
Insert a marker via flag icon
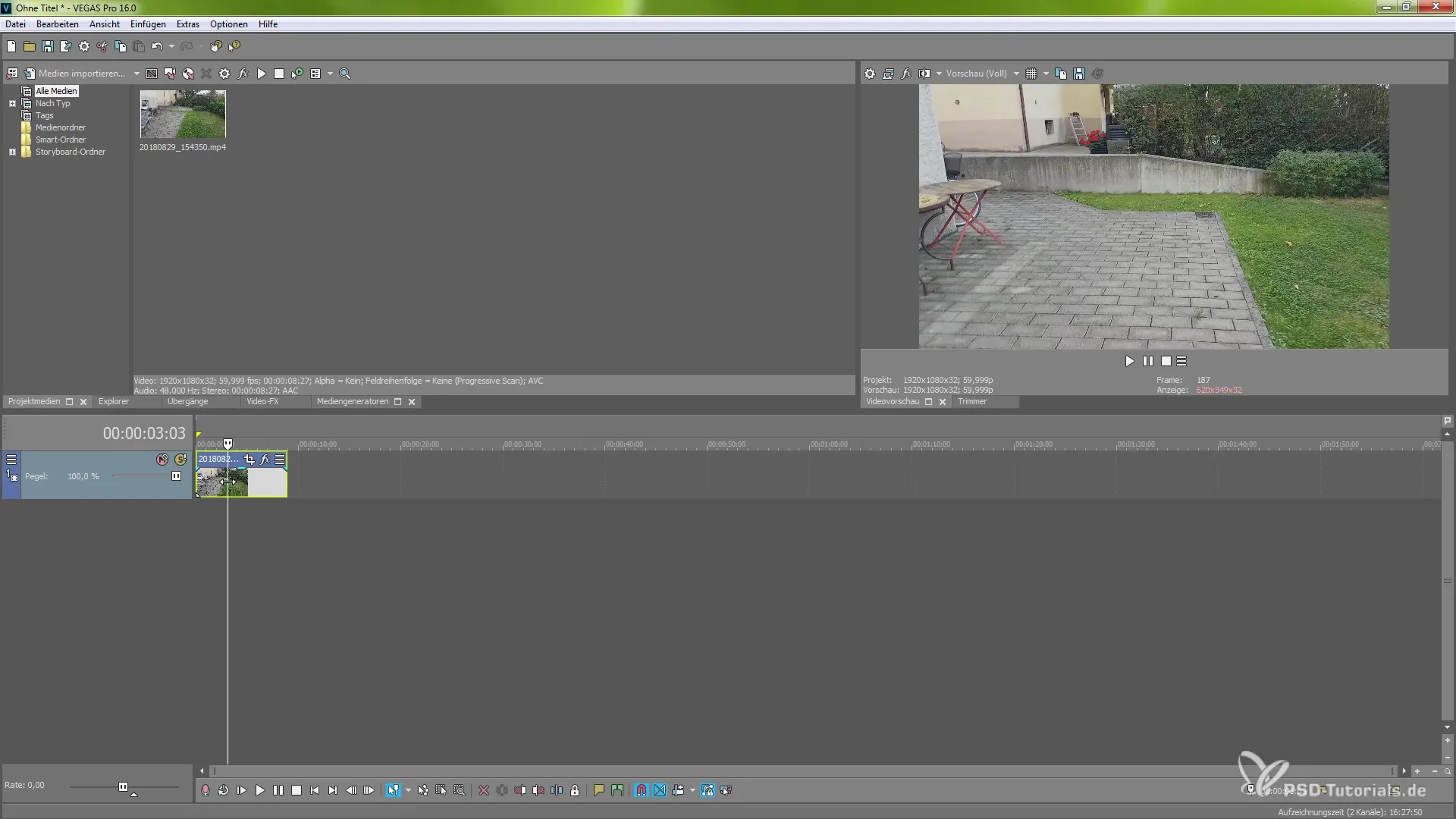[x=599, y=790]
